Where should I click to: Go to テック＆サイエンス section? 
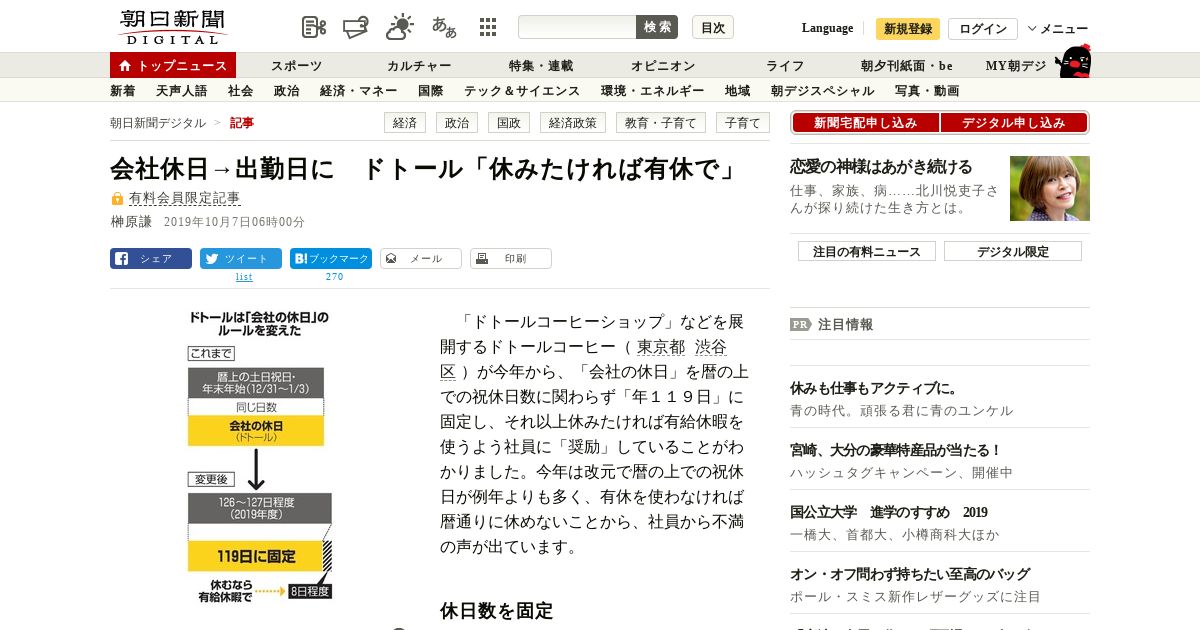click(x=522, y=91)
